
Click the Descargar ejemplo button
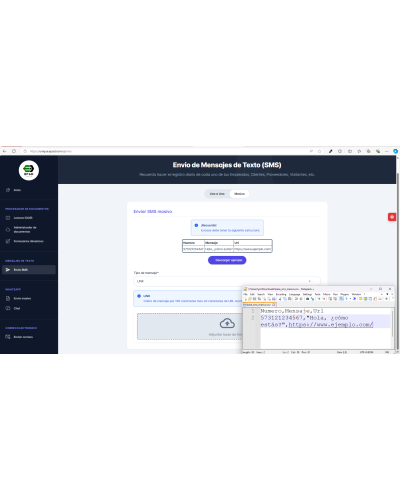(227, 260)
